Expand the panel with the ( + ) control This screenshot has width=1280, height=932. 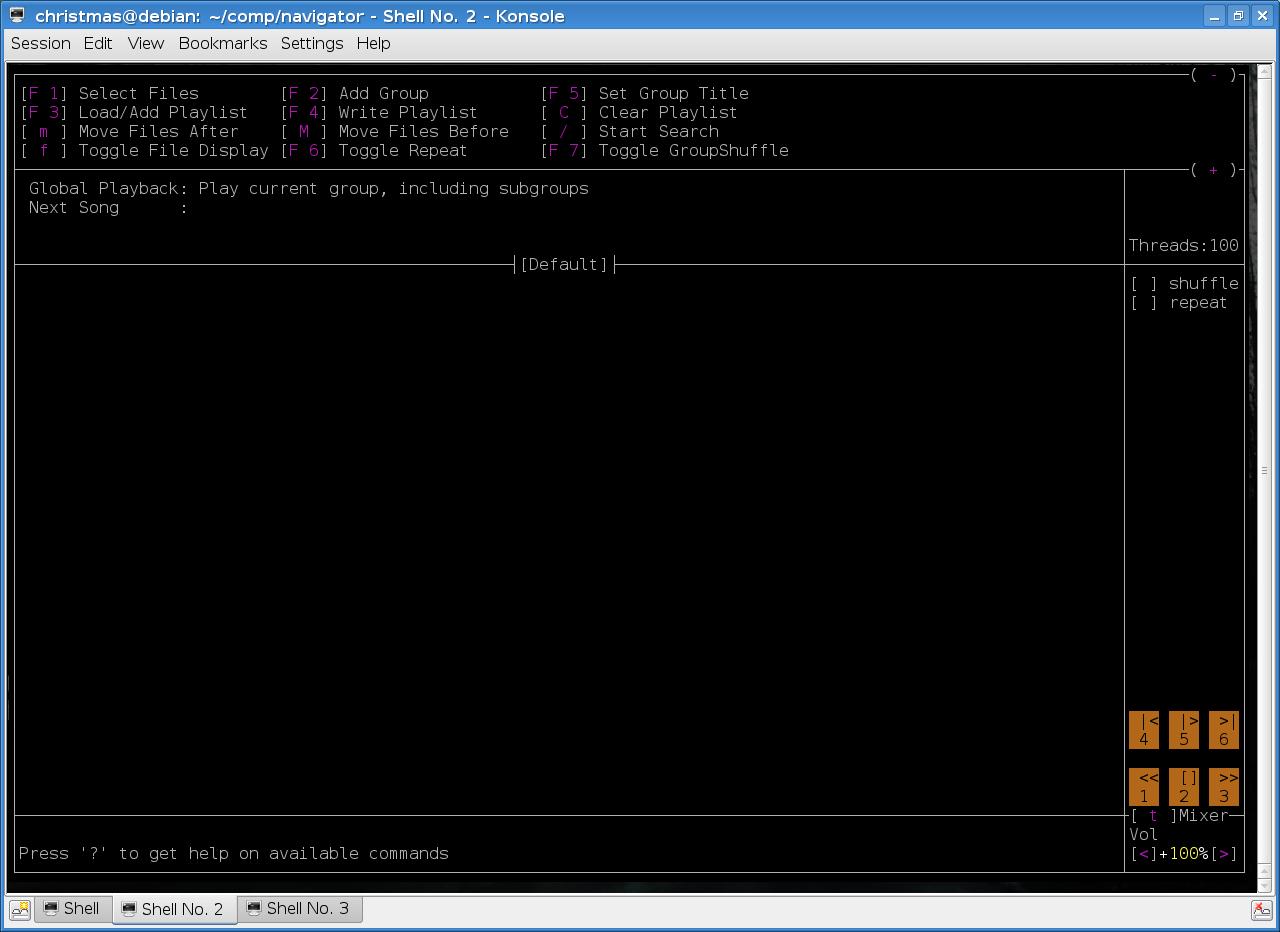tap(1213, 170)
